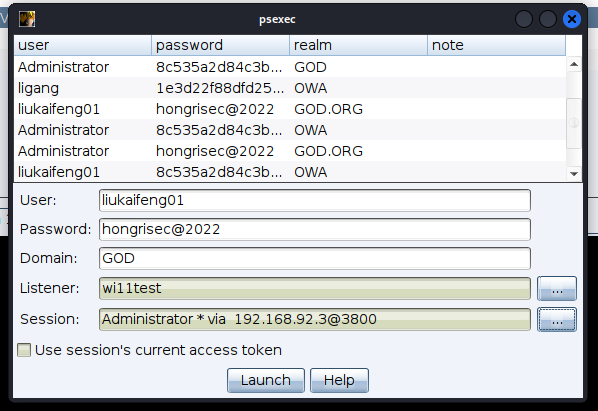The height and width of the screenshot is (411, 598).
Task: Launch the psexec attack
Action: pyautogui.click(x=266, y=380)
